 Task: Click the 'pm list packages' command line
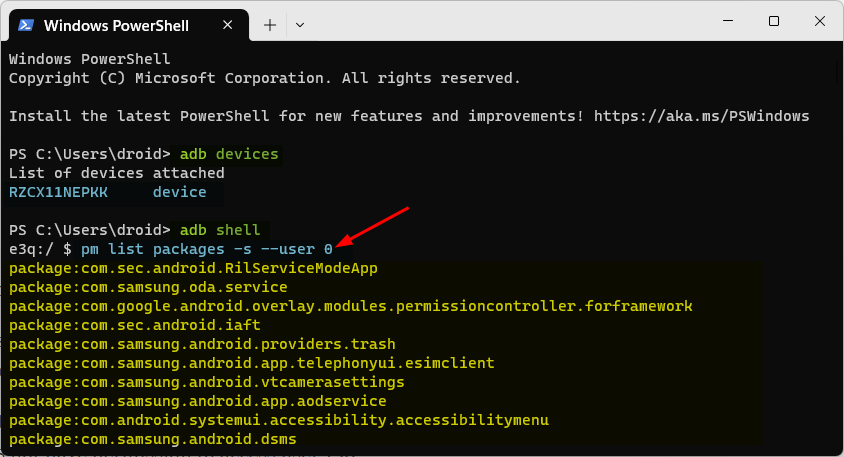[x=206, y=249]
